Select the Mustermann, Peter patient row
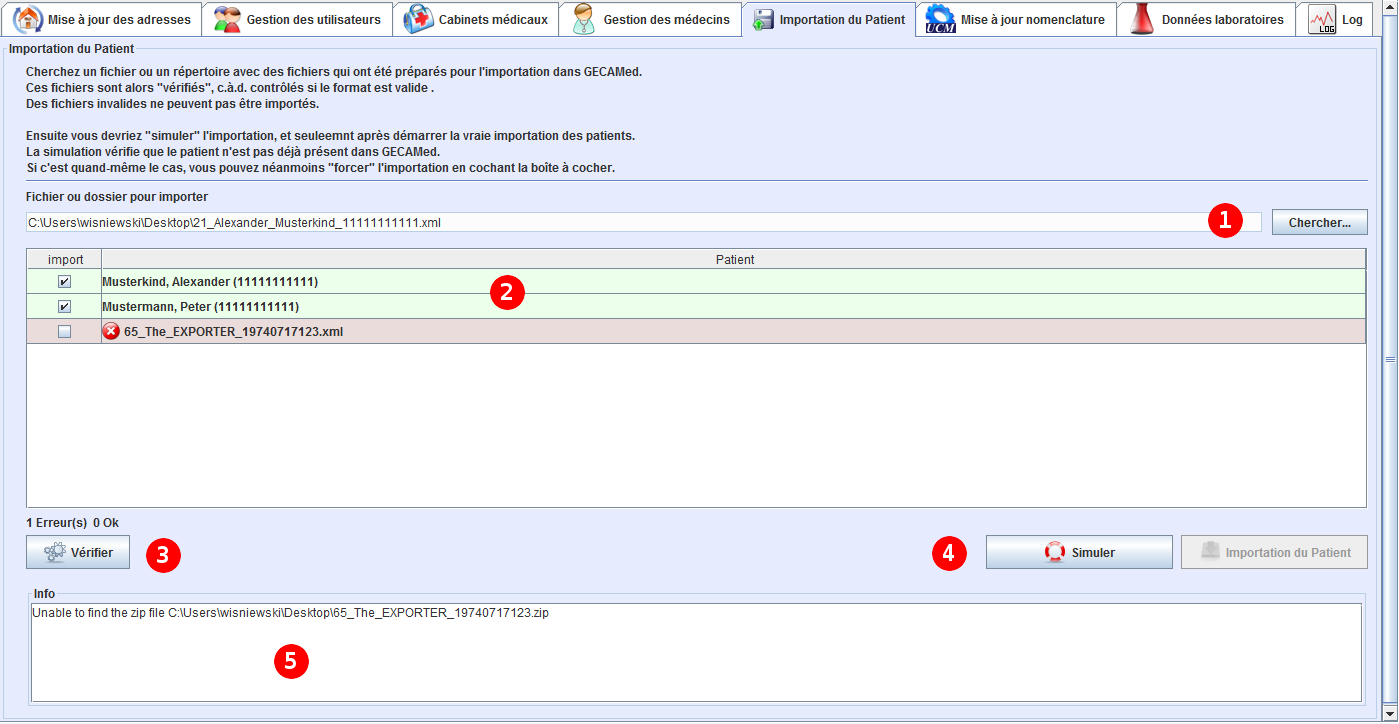 (700, 307)
